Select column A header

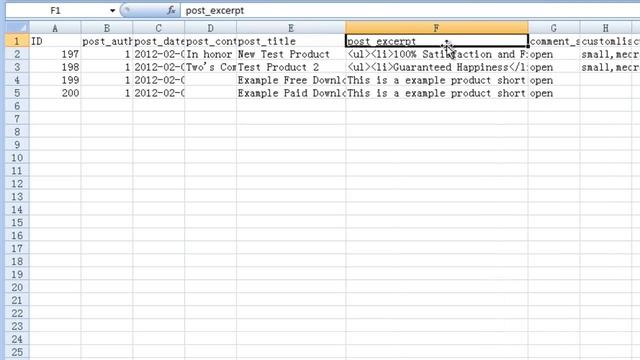click(x=55, y=28)
